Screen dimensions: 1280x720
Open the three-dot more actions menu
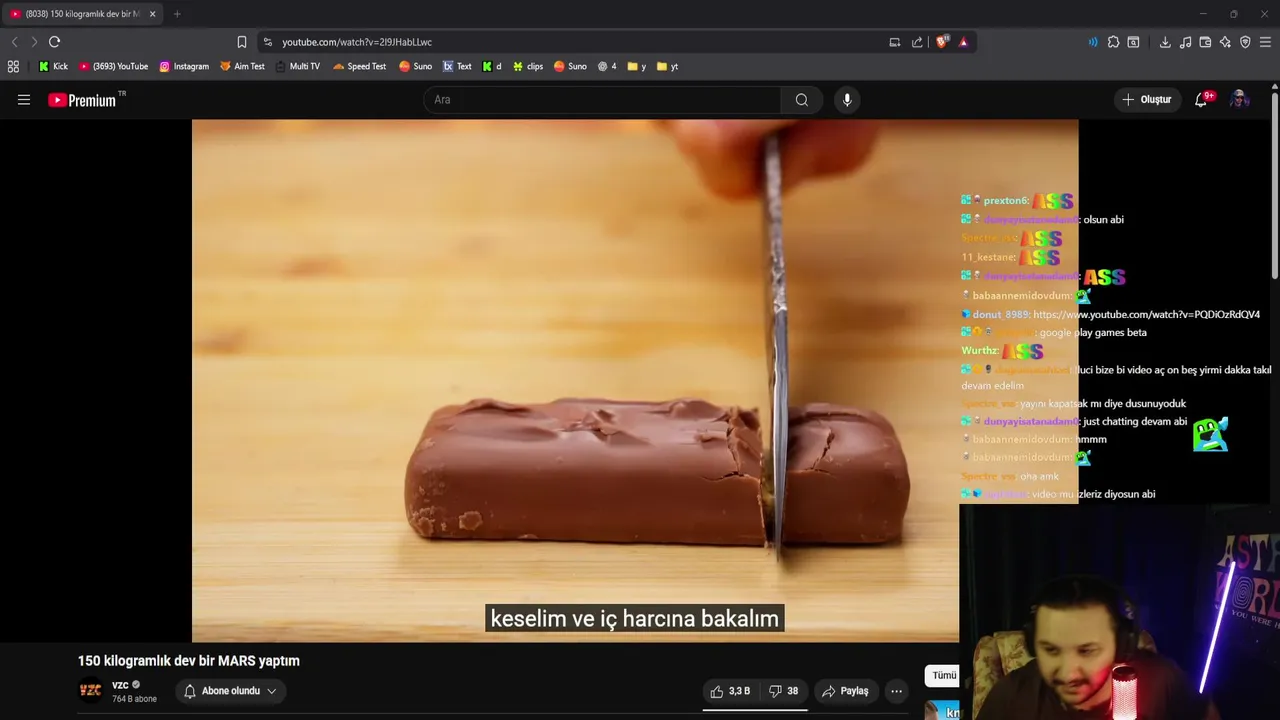pyautogui.click(x=896, y=691)
